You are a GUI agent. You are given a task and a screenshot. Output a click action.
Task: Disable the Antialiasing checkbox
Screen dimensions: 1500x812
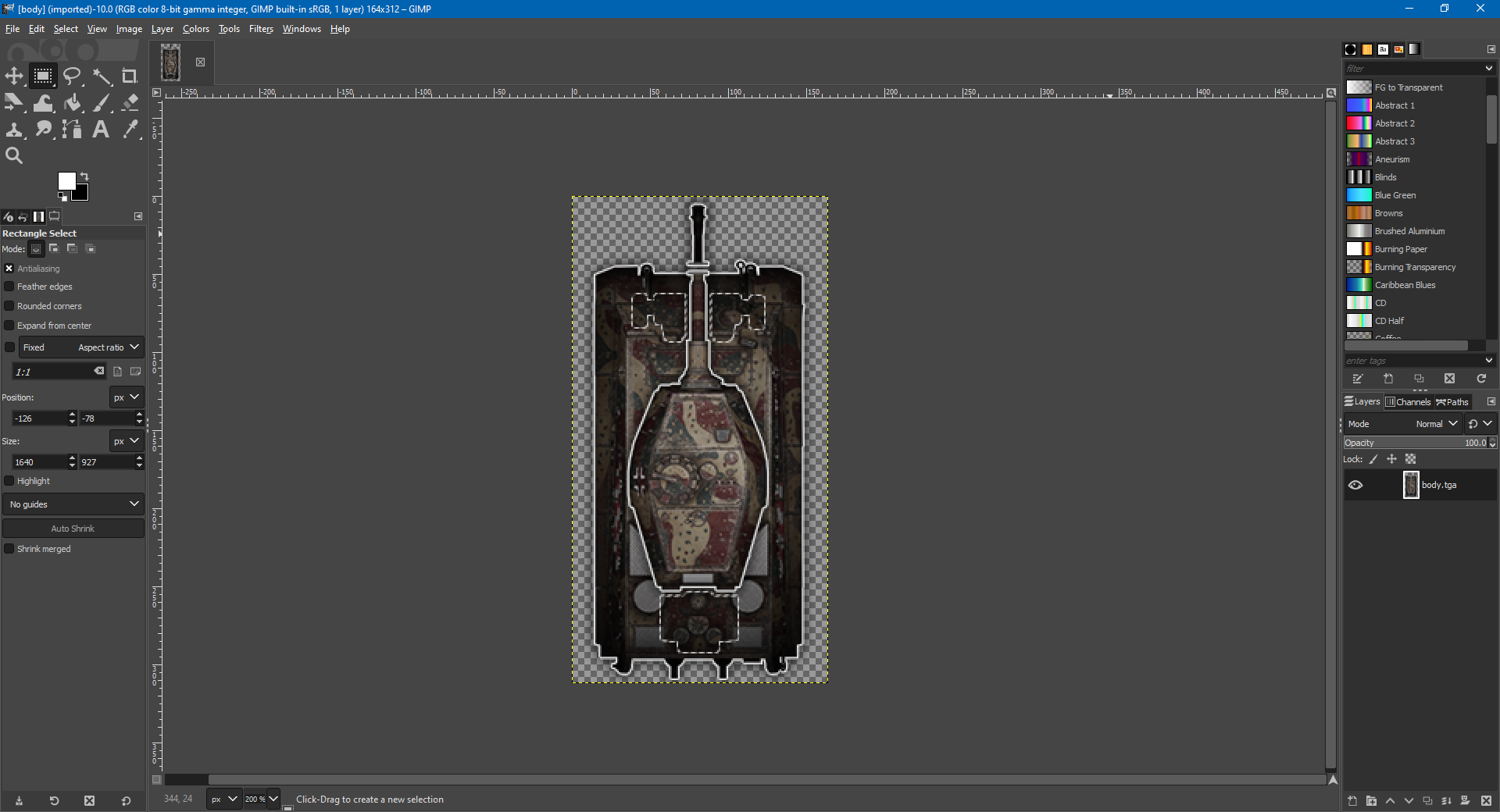9,269
